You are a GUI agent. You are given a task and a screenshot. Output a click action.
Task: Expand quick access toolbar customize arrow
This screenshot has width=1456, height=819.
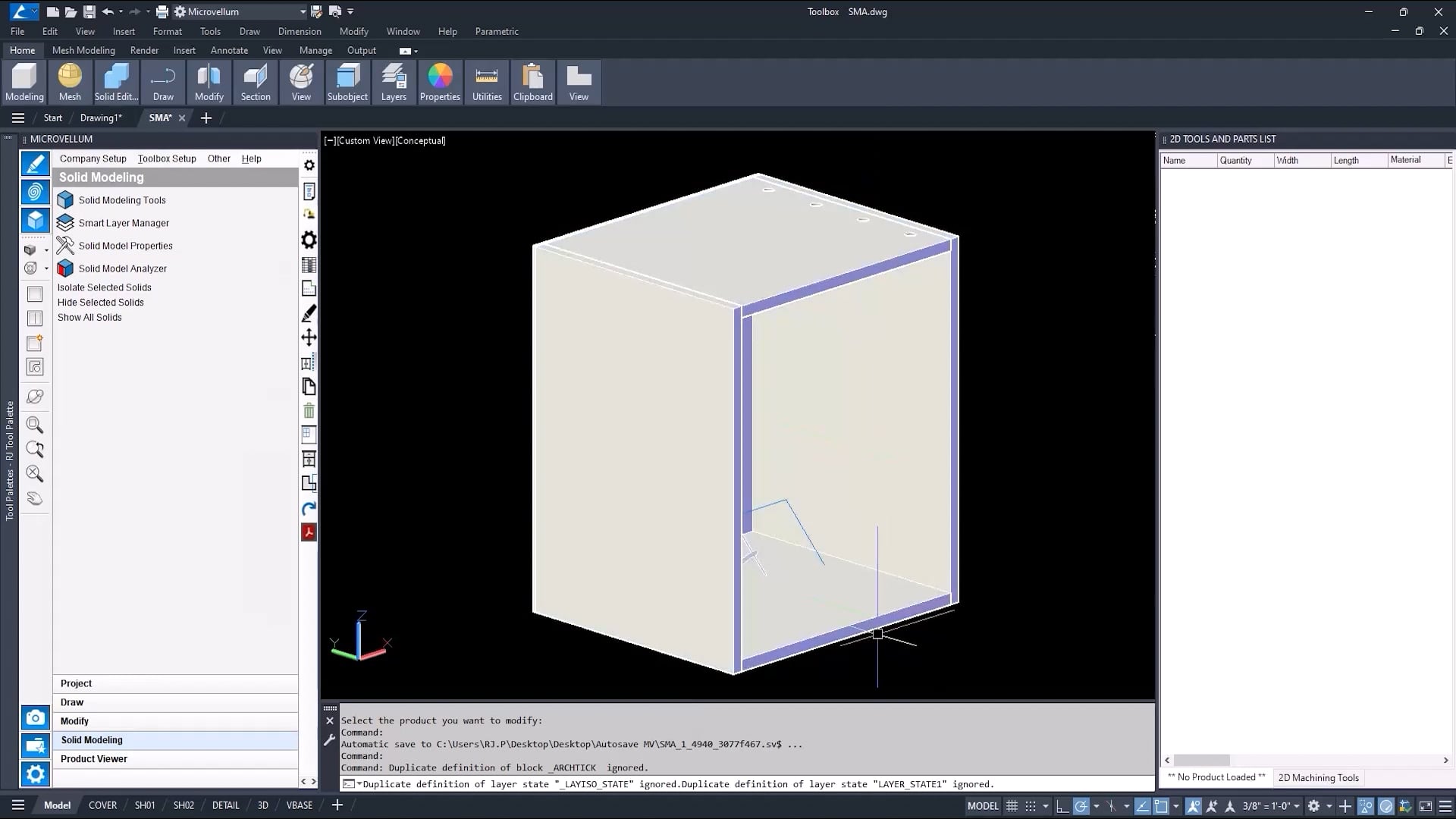350,11
